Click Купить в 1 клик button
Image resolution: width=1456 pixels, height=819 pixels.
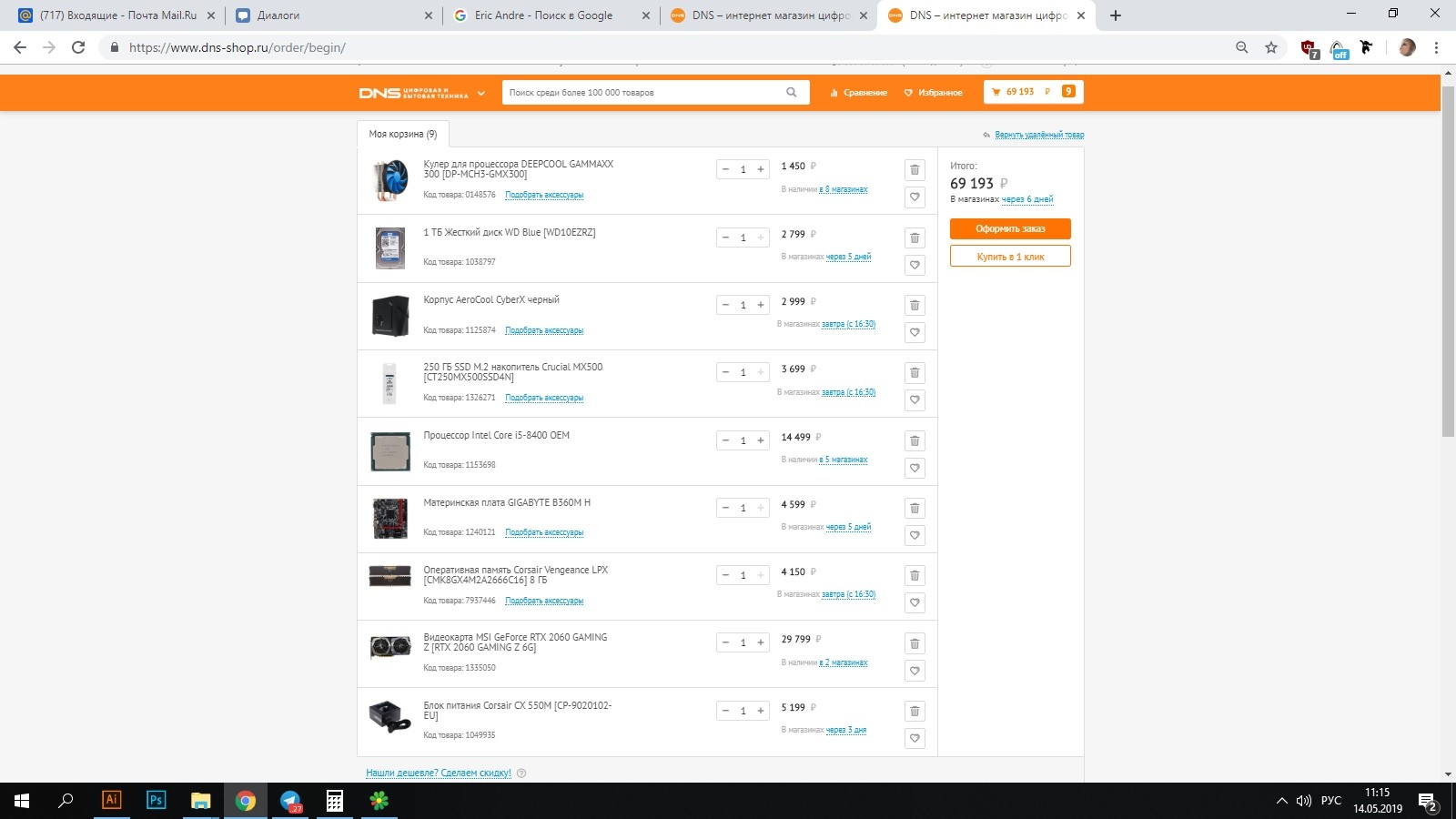point(1010,257)
